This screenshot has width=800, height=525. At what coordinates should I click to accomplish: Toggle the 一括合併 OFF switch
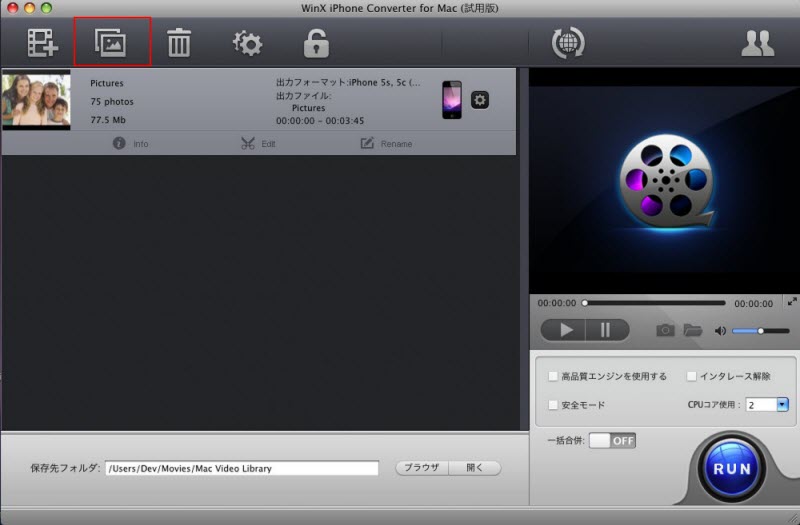(x=612, y=441)
